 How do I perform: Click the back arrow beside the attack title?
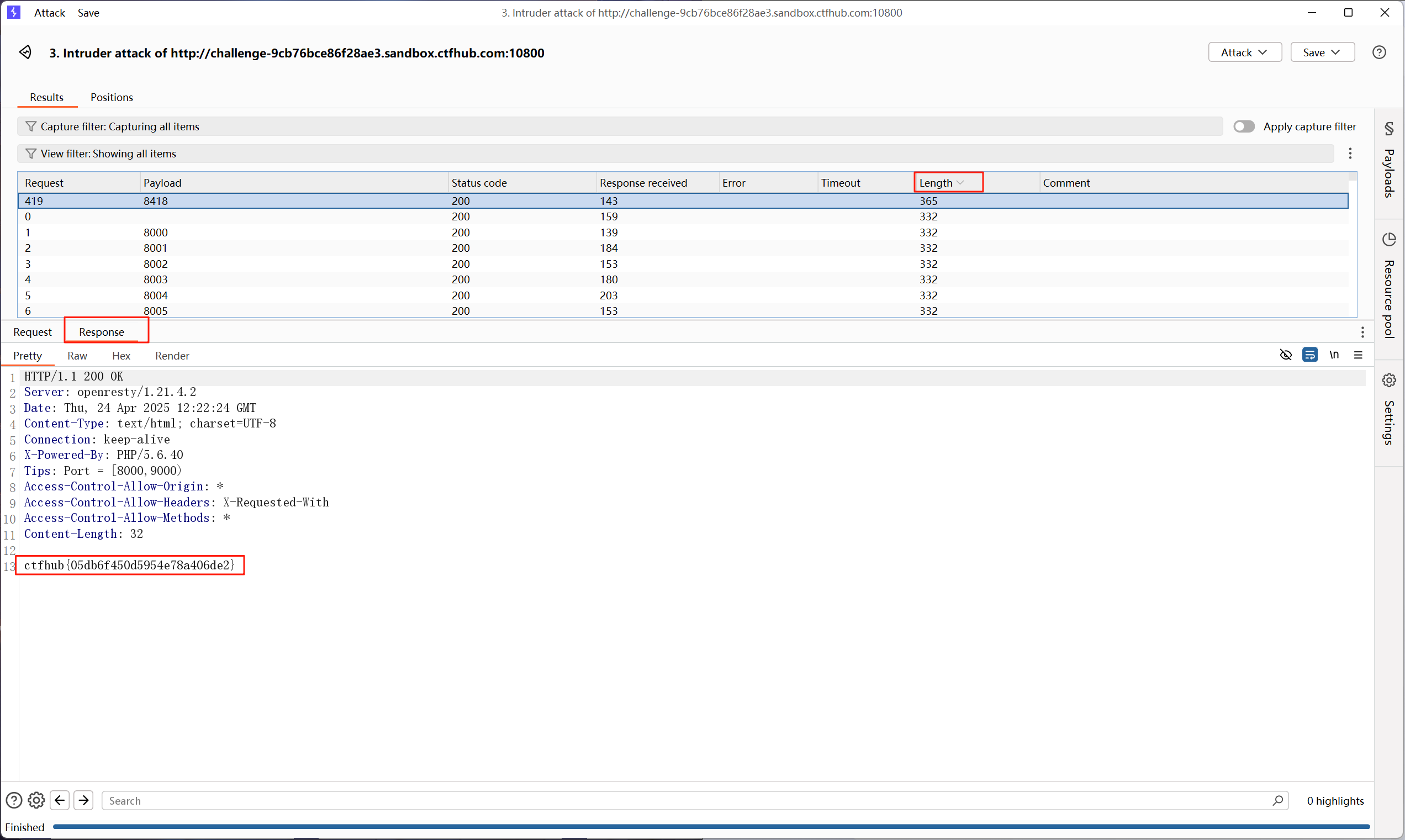25,52
